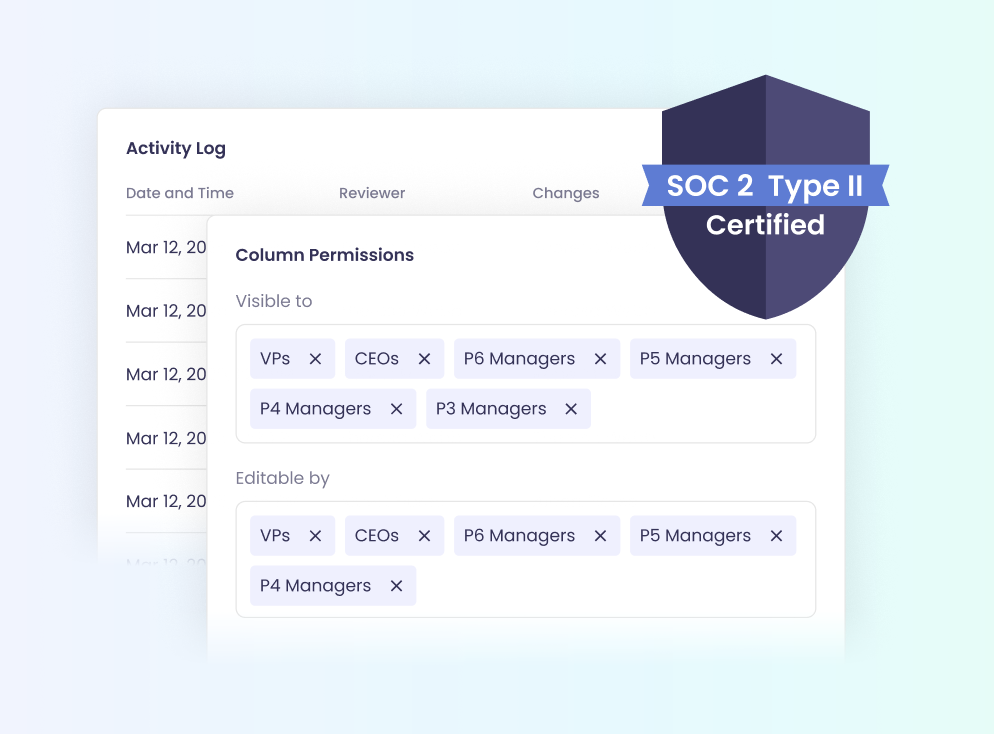Click the SOC 2 Type II banner

(765, 185)
